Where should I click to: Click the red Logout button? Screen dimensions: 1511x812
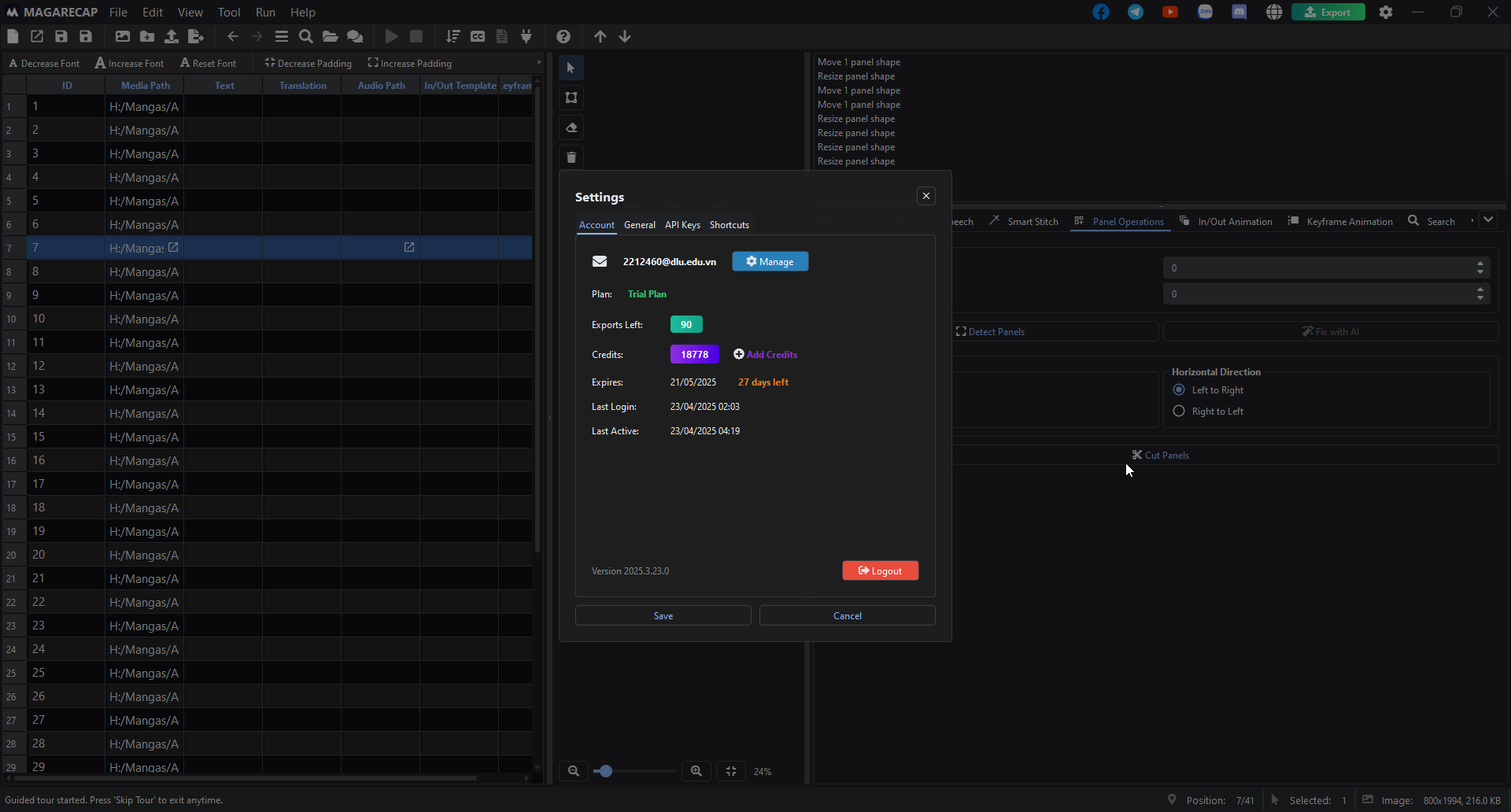click(881, 570)
